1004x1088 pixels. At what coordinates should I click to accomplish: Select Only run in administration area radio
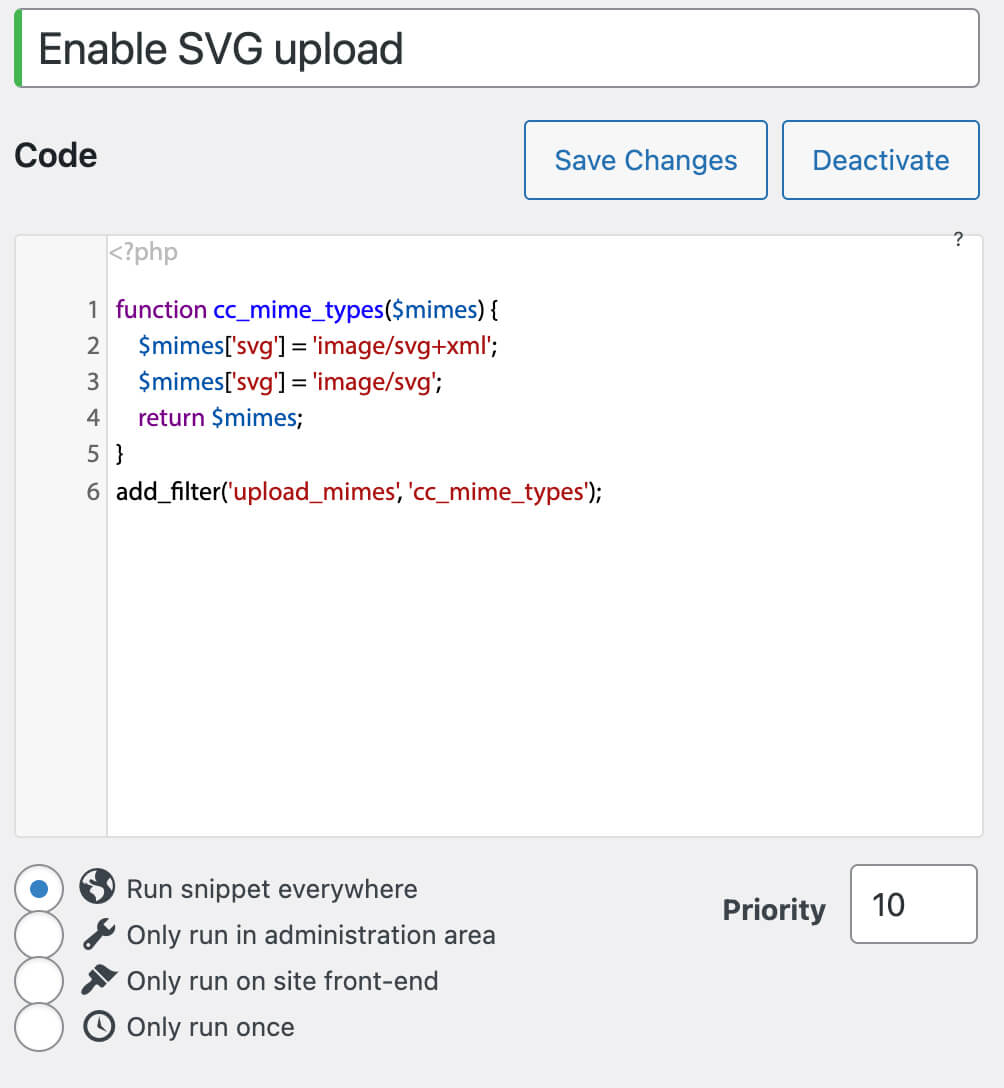[x=39, y=935]
